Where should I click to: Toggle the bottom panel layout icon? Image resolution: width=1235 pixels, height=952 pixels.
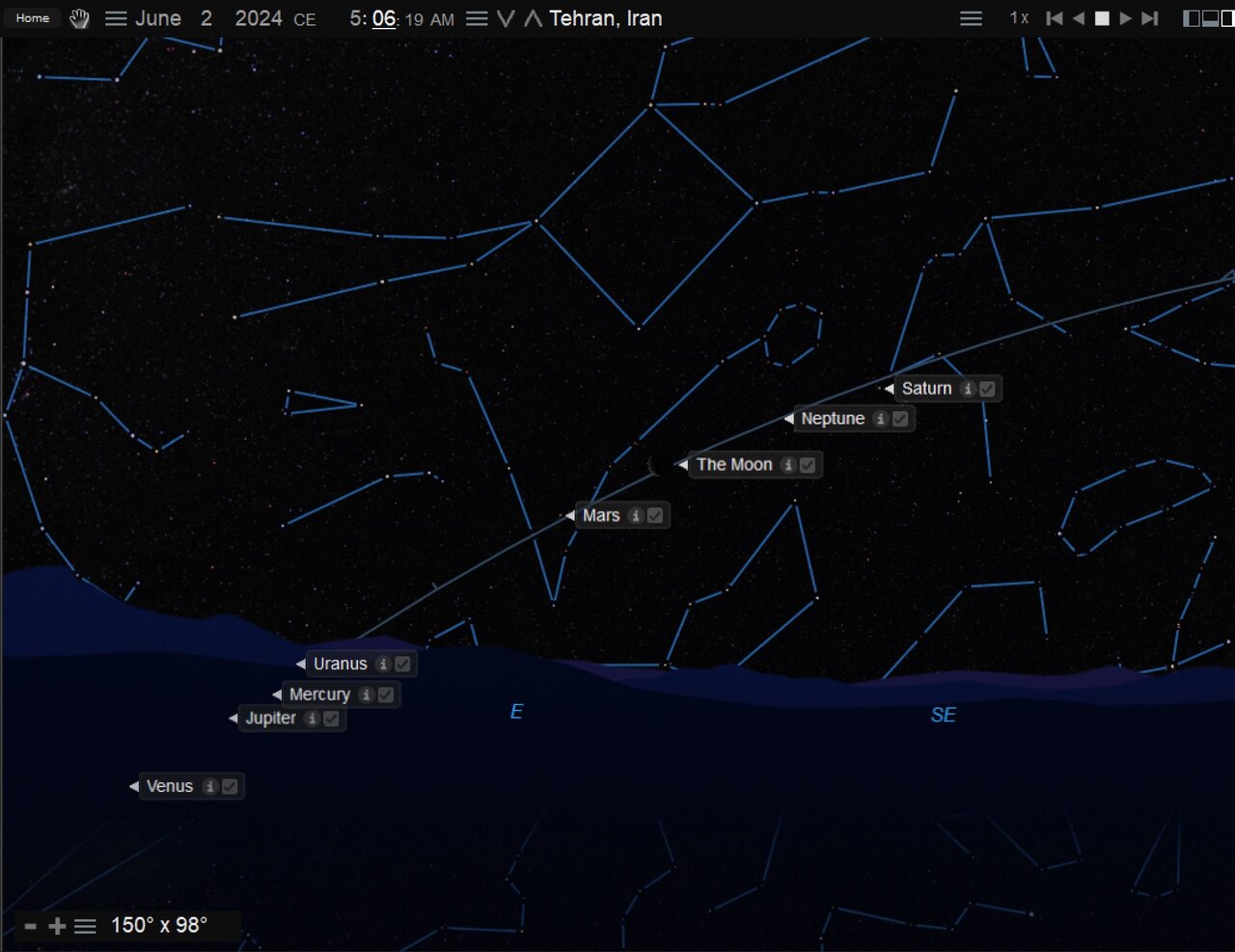pyautogui.click(x=1210, y=18)
